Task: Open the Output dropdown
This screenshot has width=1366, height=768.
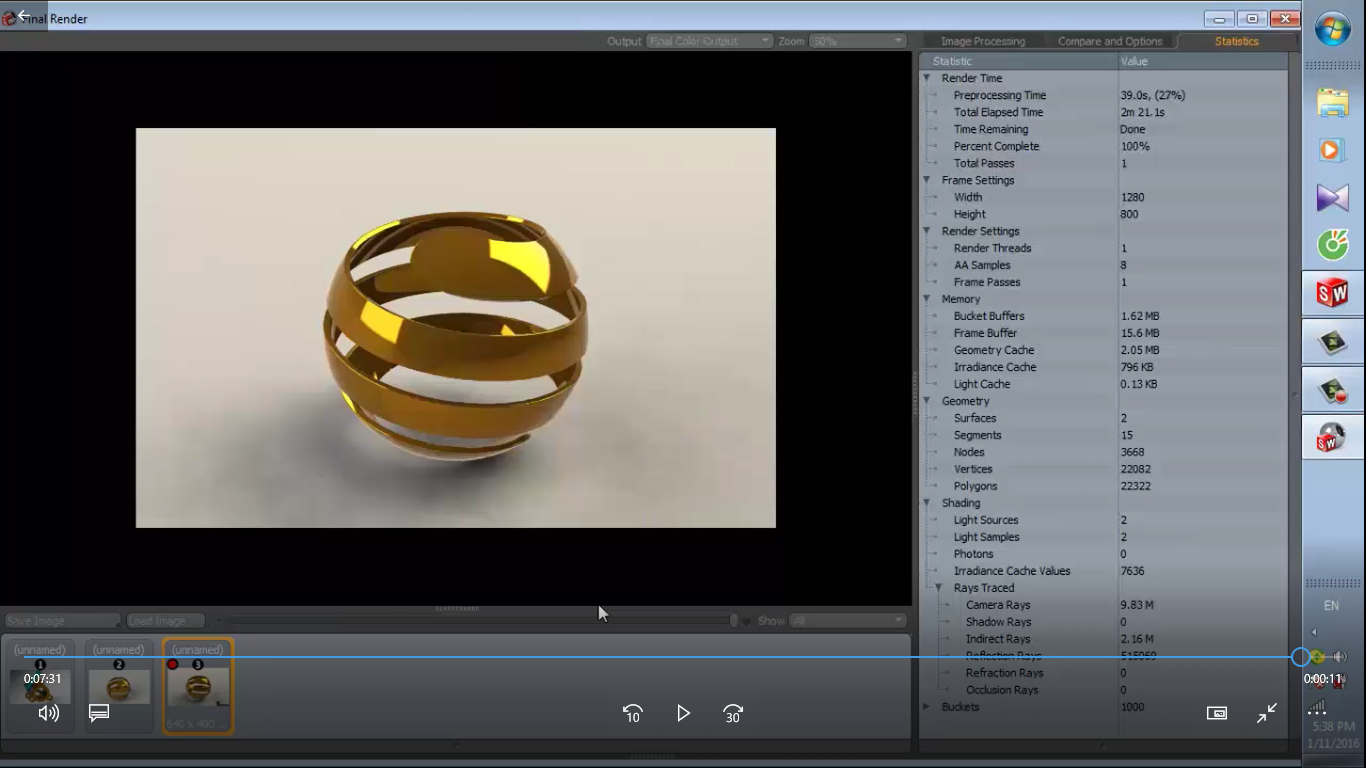Action: [709, 41]
